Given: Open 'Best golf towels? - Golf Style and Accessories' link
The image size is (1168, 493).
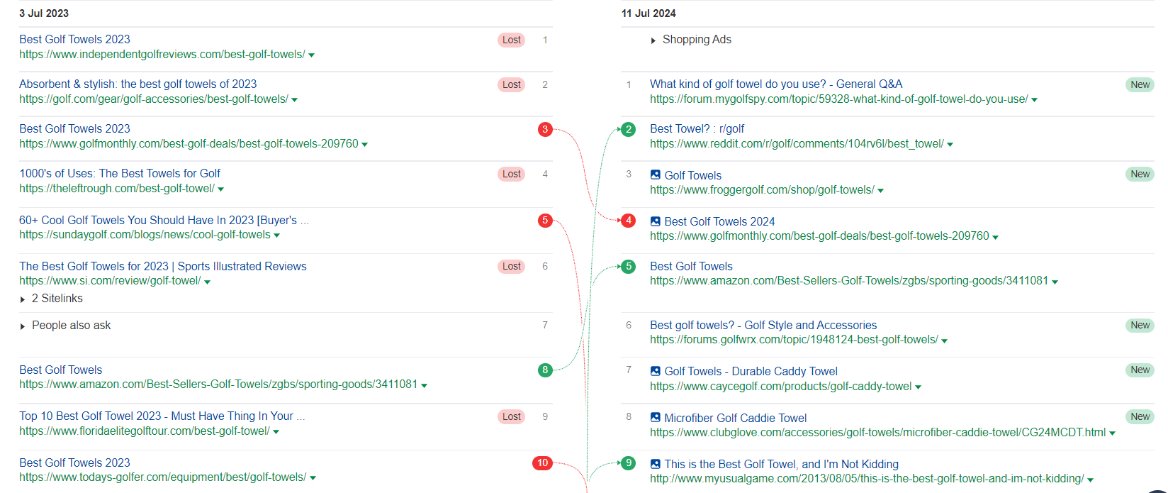Looking at the screenshot, I should pyautogui.click(x=764, y=325).
